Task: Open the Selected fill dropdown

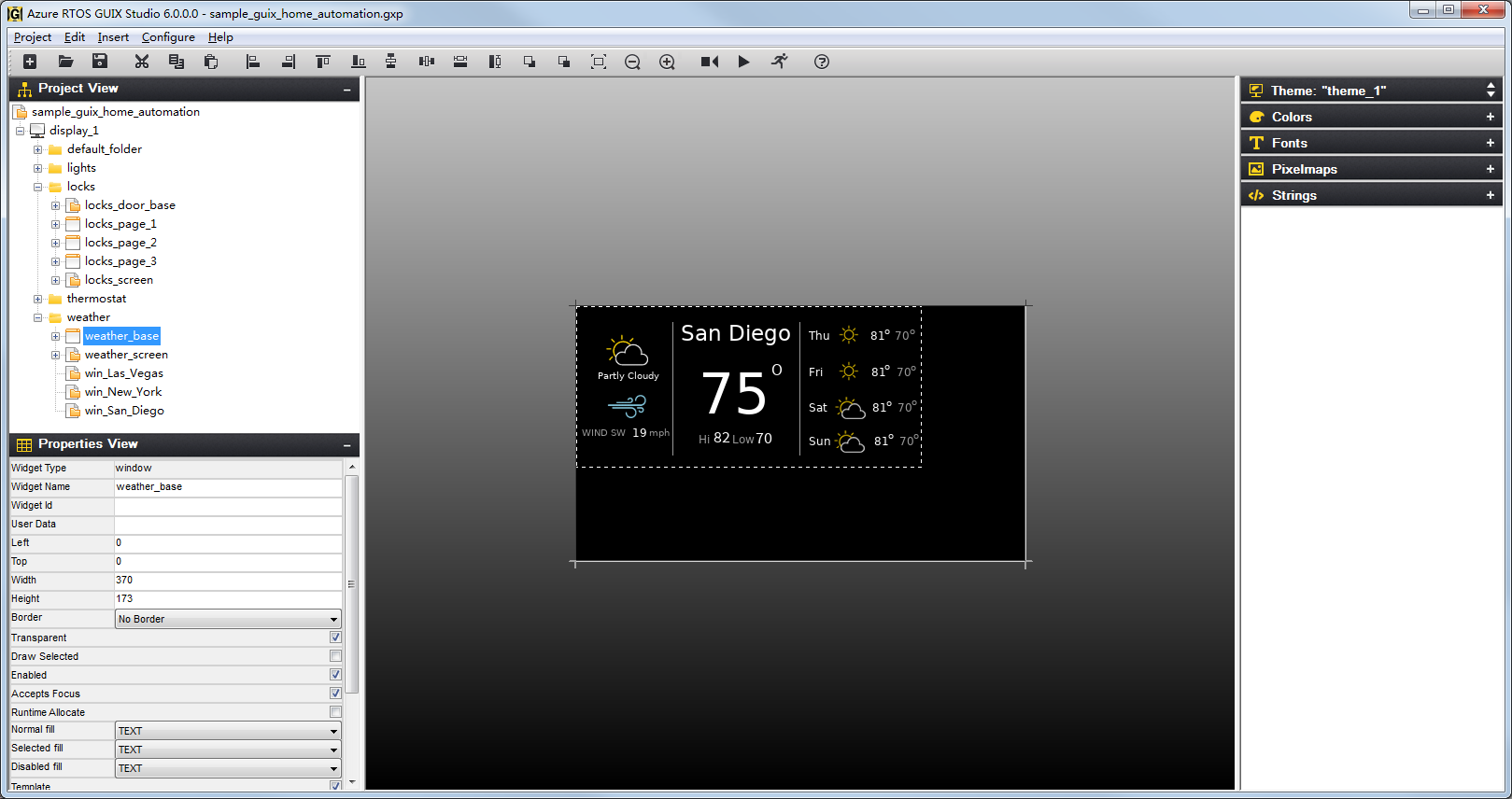Action: tap(228, 750)
